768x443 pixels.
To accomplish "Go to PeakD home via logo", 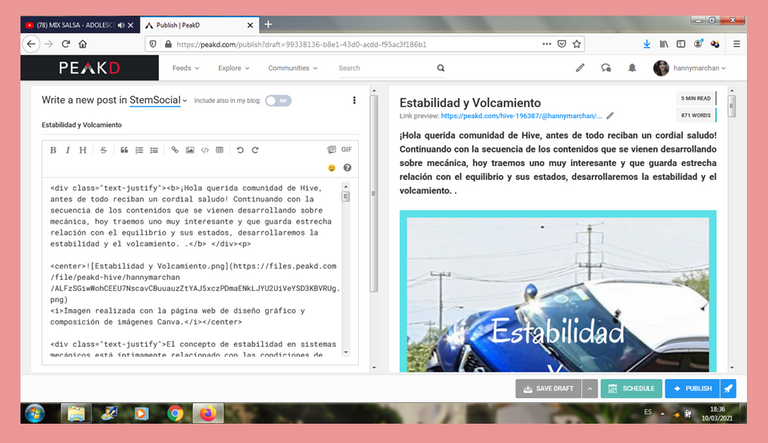I will [90, 68].
